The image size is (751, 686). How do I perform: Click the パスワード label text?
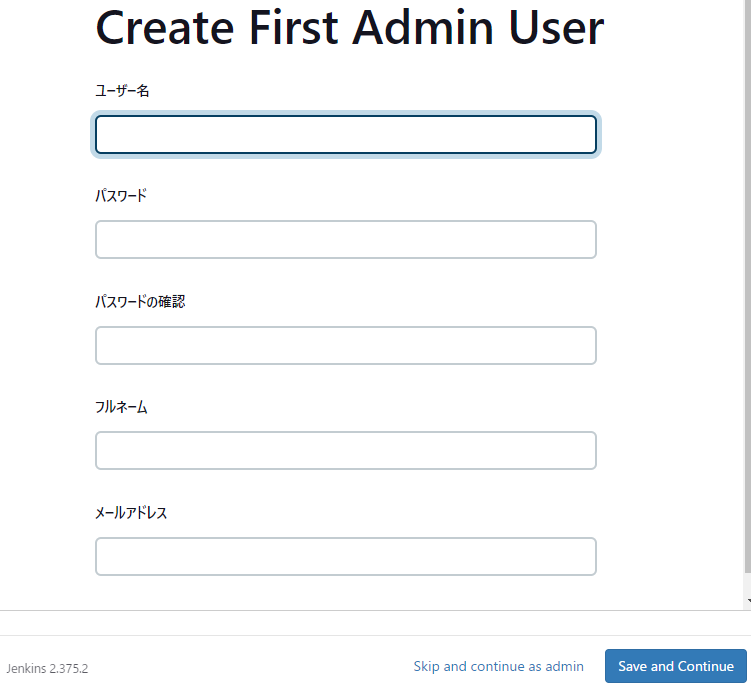121,195
